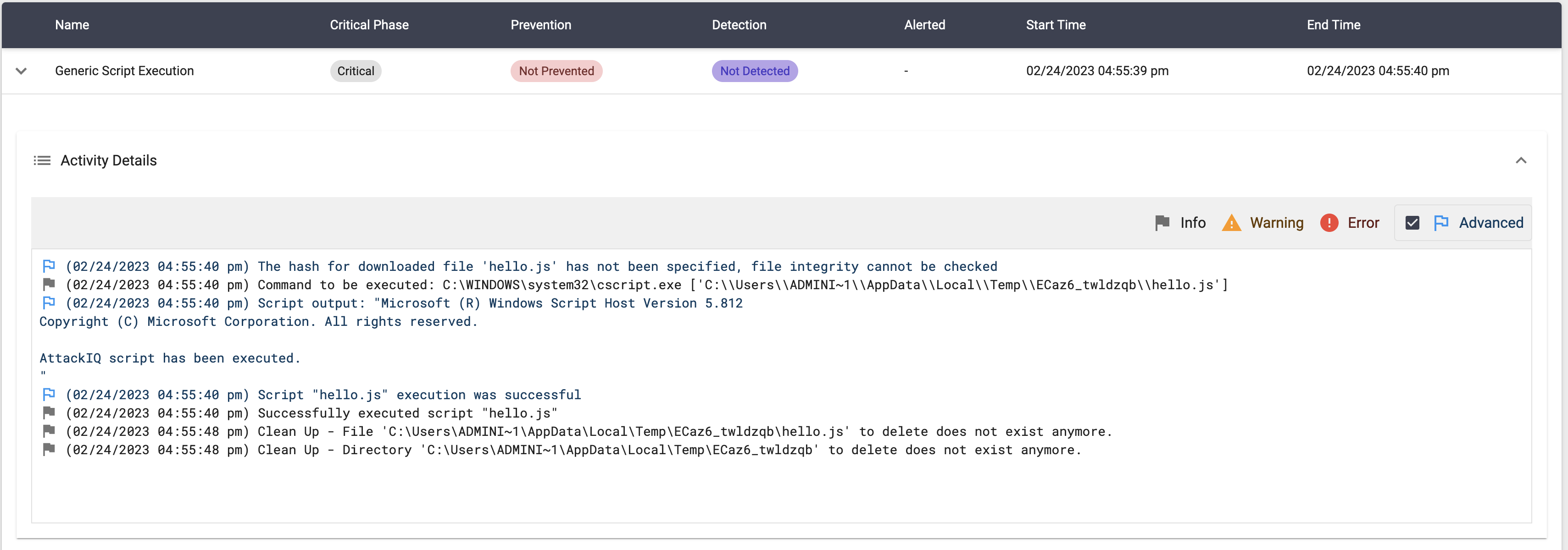This screenshot has height=550, width=1568.
Task: Sort by the Start Time column header
Action: click(1056, 25)
